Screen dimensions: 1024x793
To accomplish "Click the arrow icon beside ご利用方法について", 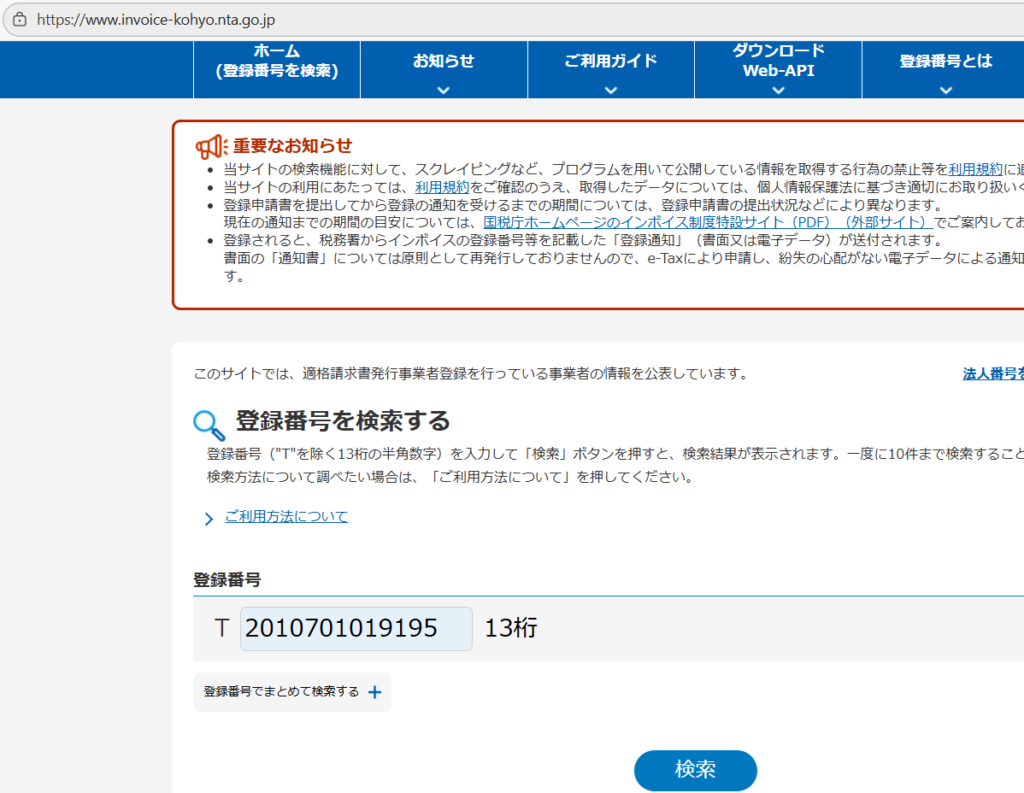I will (209, 517).
